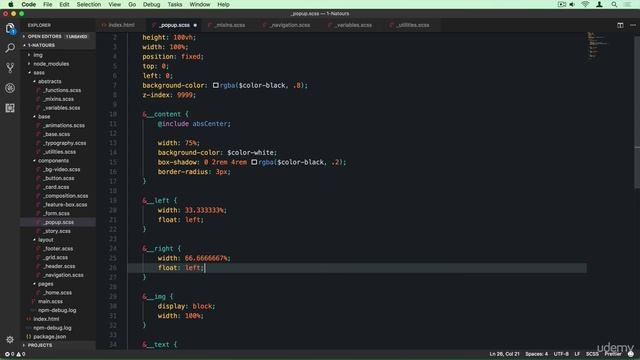Change encoding via UTF-8 status entry
The height and width of the screenshot is (360, 640).
point(561,354)
